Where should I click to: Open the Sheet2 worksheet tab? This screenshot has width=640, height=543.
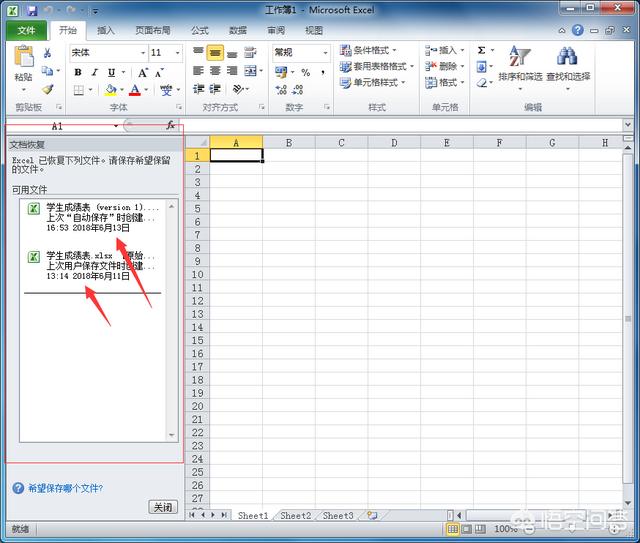coord(295,516)
